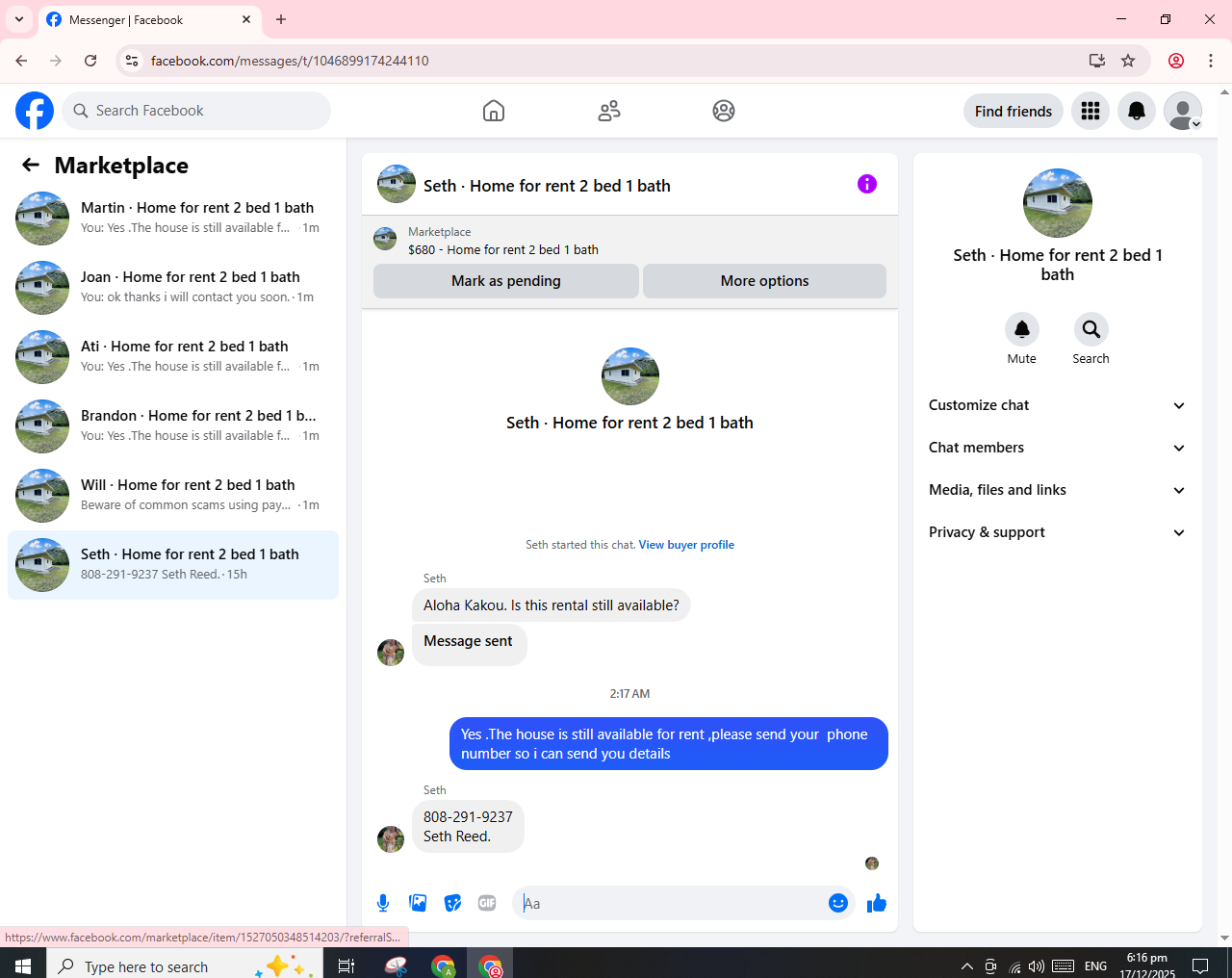Expand Media, files and links section
The image size is (1232, 978).
1058,490
